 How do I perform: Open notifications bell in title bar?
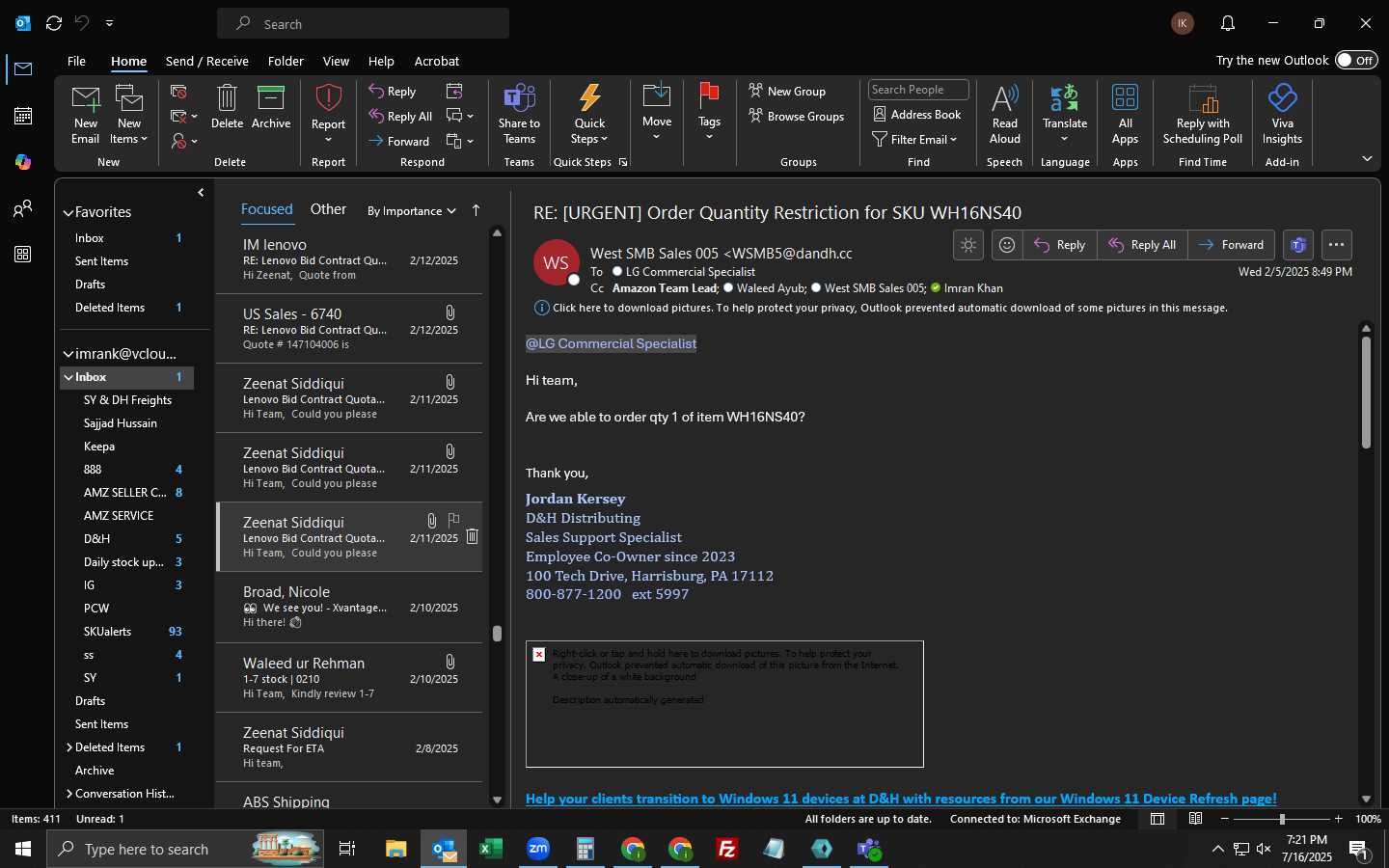pyautogui.click(x=1228, y=23)
